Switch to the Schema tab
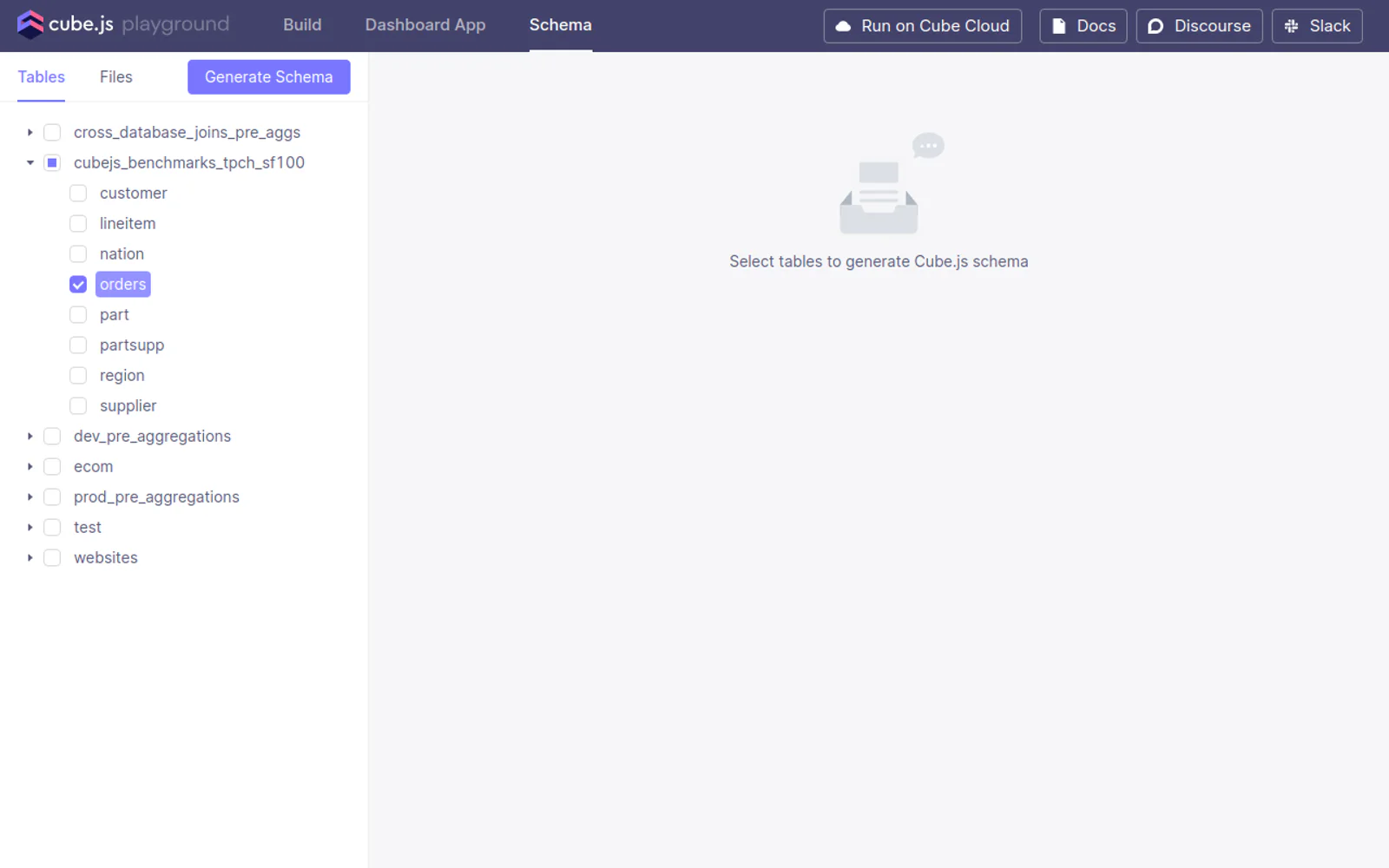The height and width of the screenshot is (868, 1389). coord(561,25)
